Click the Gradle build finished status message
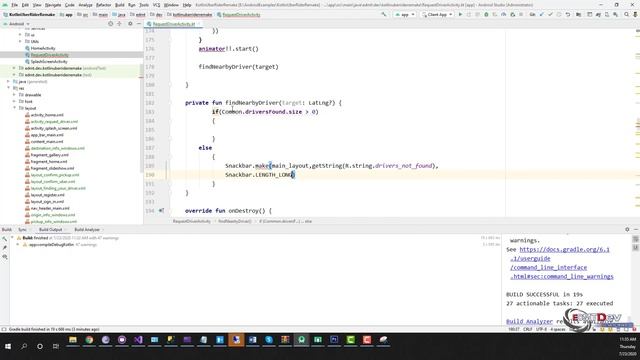 [x=54, y=329]
